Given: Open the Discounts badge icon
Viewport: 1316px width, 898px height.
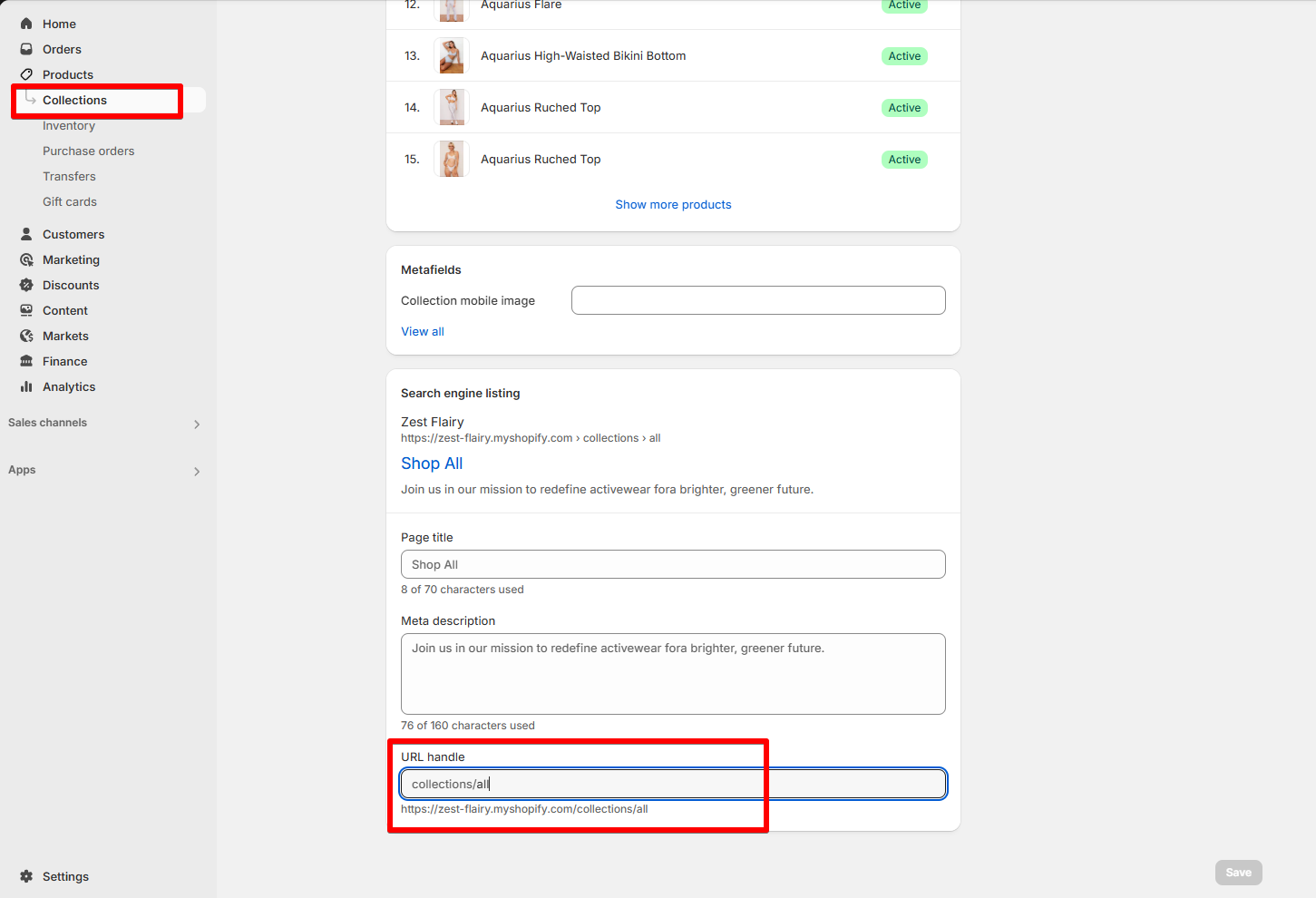Looking at the screenshot, I should click(x=26, y=285).
